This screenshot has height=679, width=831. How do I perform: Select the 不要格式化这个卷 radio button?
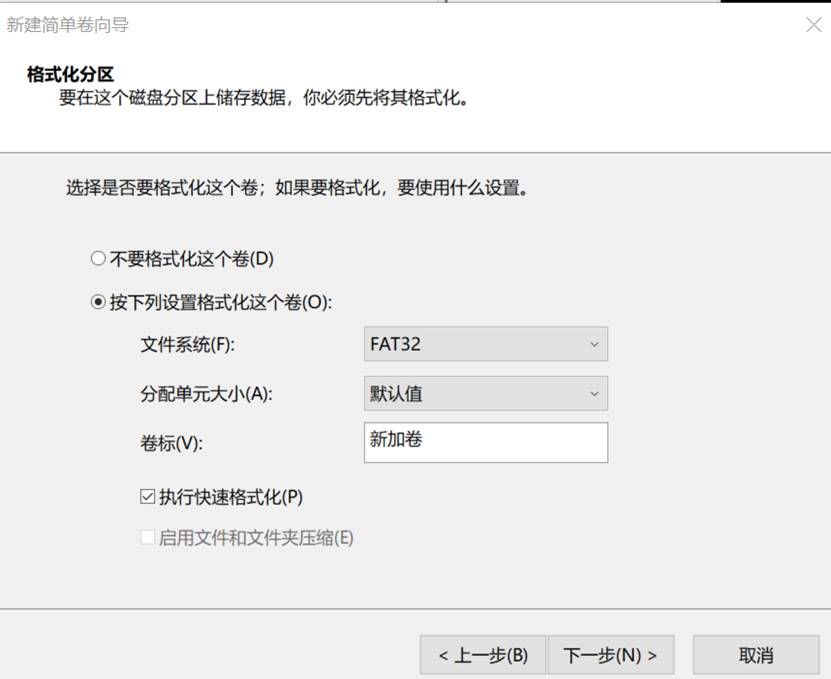[x=98, y=258]
